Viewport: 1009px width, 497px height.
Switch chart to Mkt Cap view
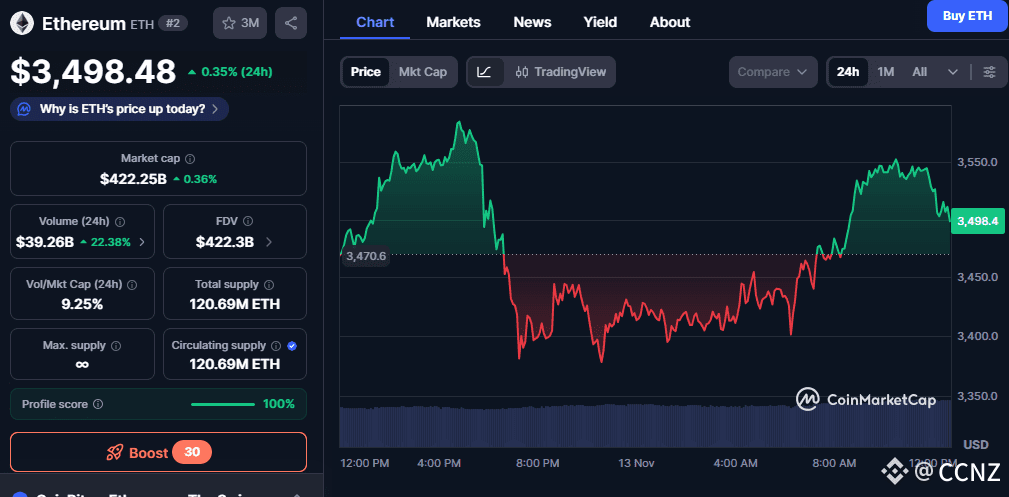pyautogui.click(x=422, y=72)
